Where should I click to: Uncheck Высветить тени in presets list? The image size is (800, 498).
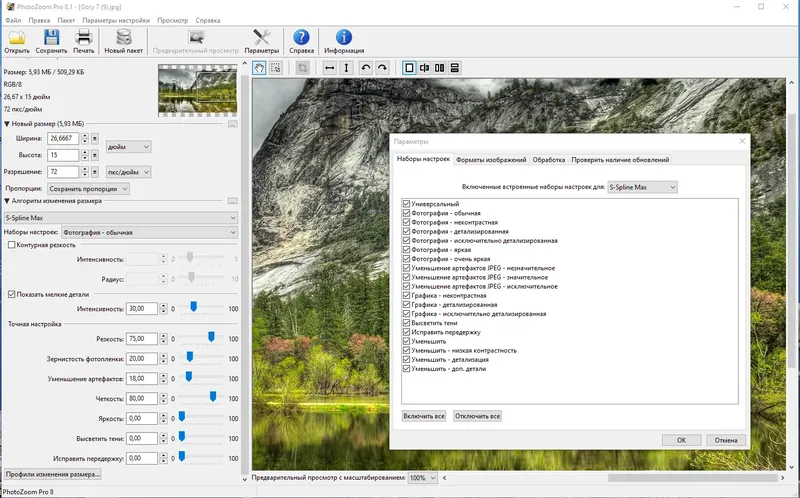[x=407, y=323]
